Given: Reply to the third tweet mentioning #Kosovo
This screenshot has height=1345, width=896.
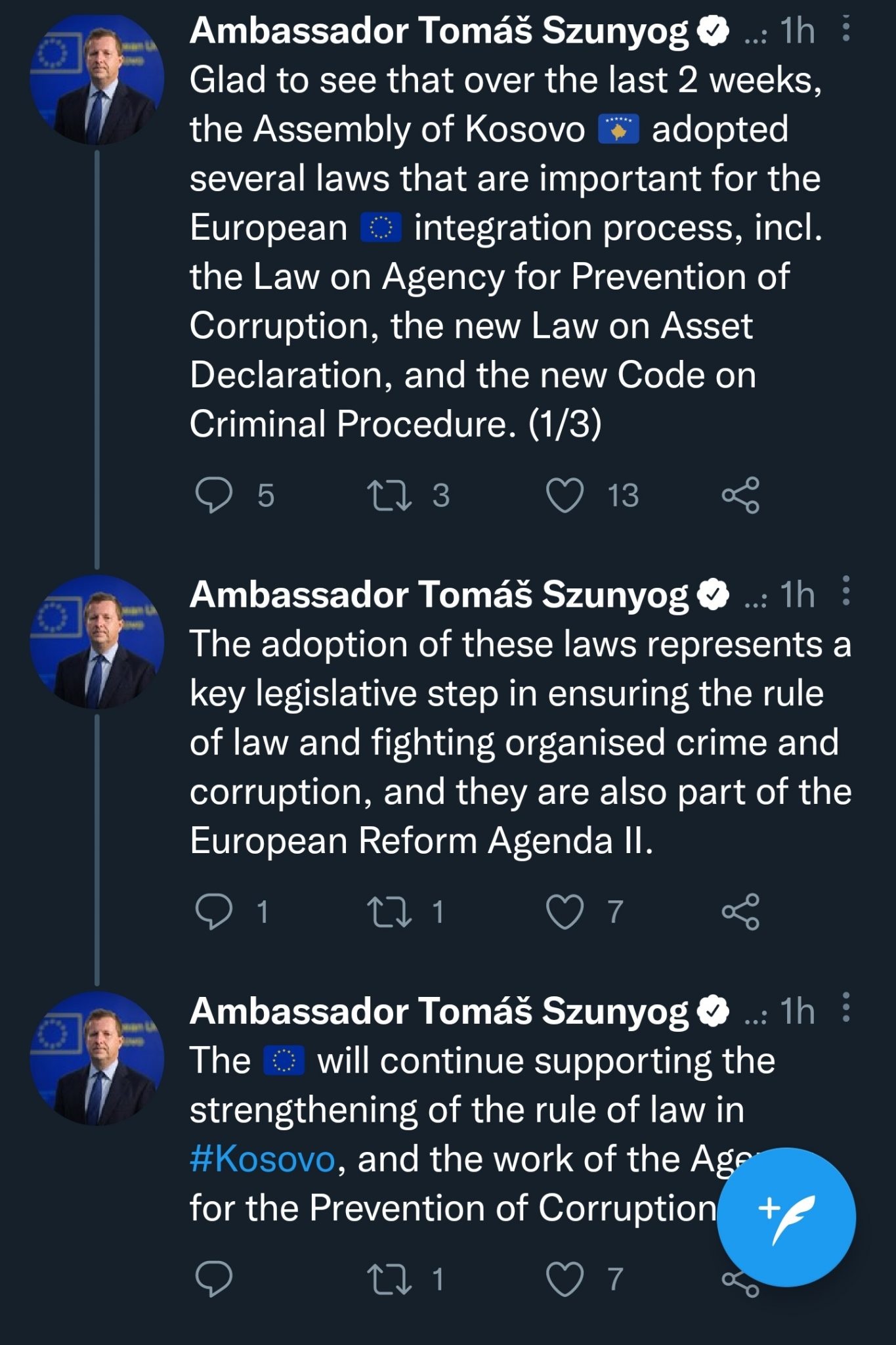Looking at the screenshot, I should pos(214,1279).
